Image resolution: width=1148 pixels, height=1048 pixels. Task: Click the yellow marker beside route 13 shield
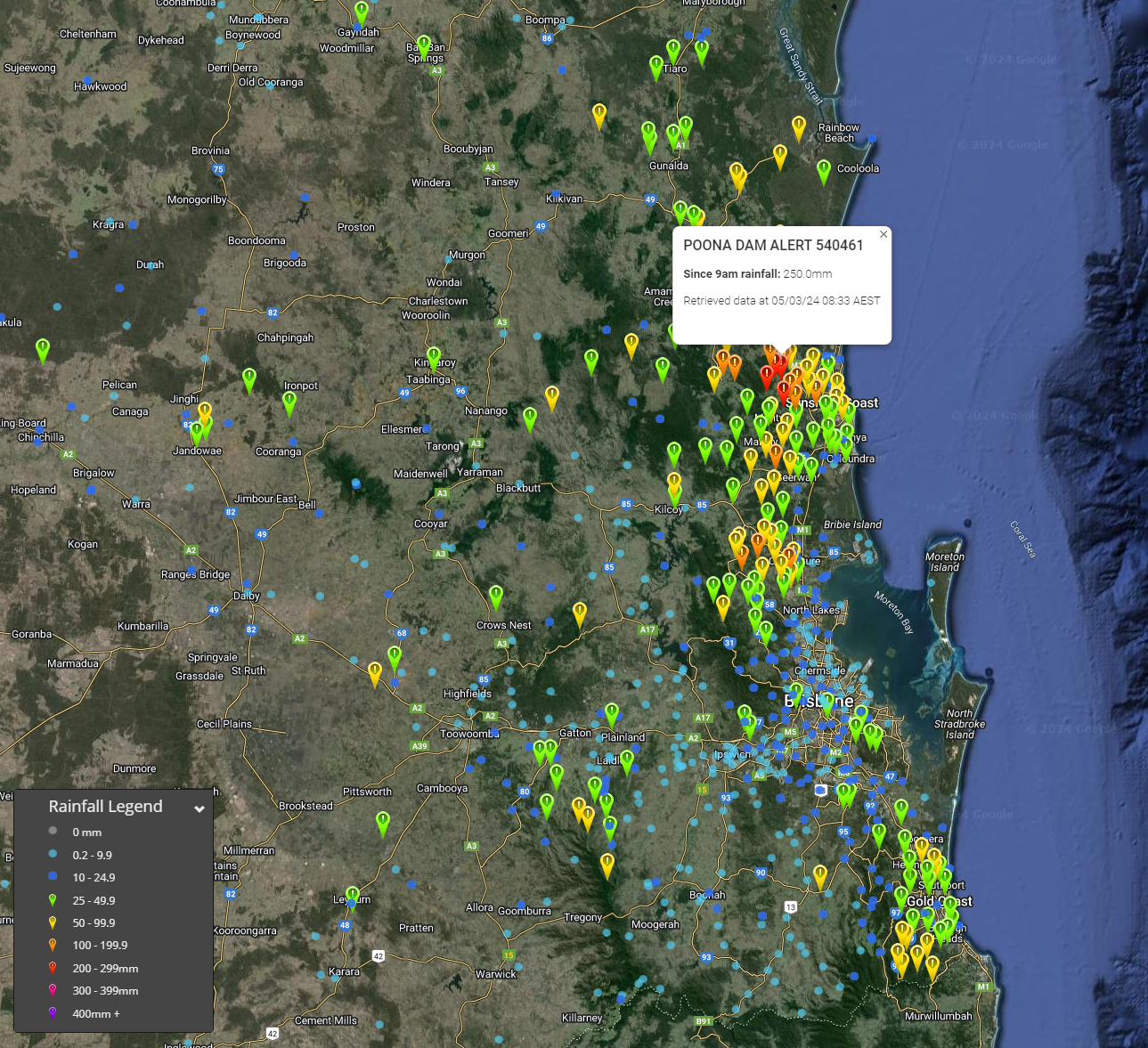820,877
